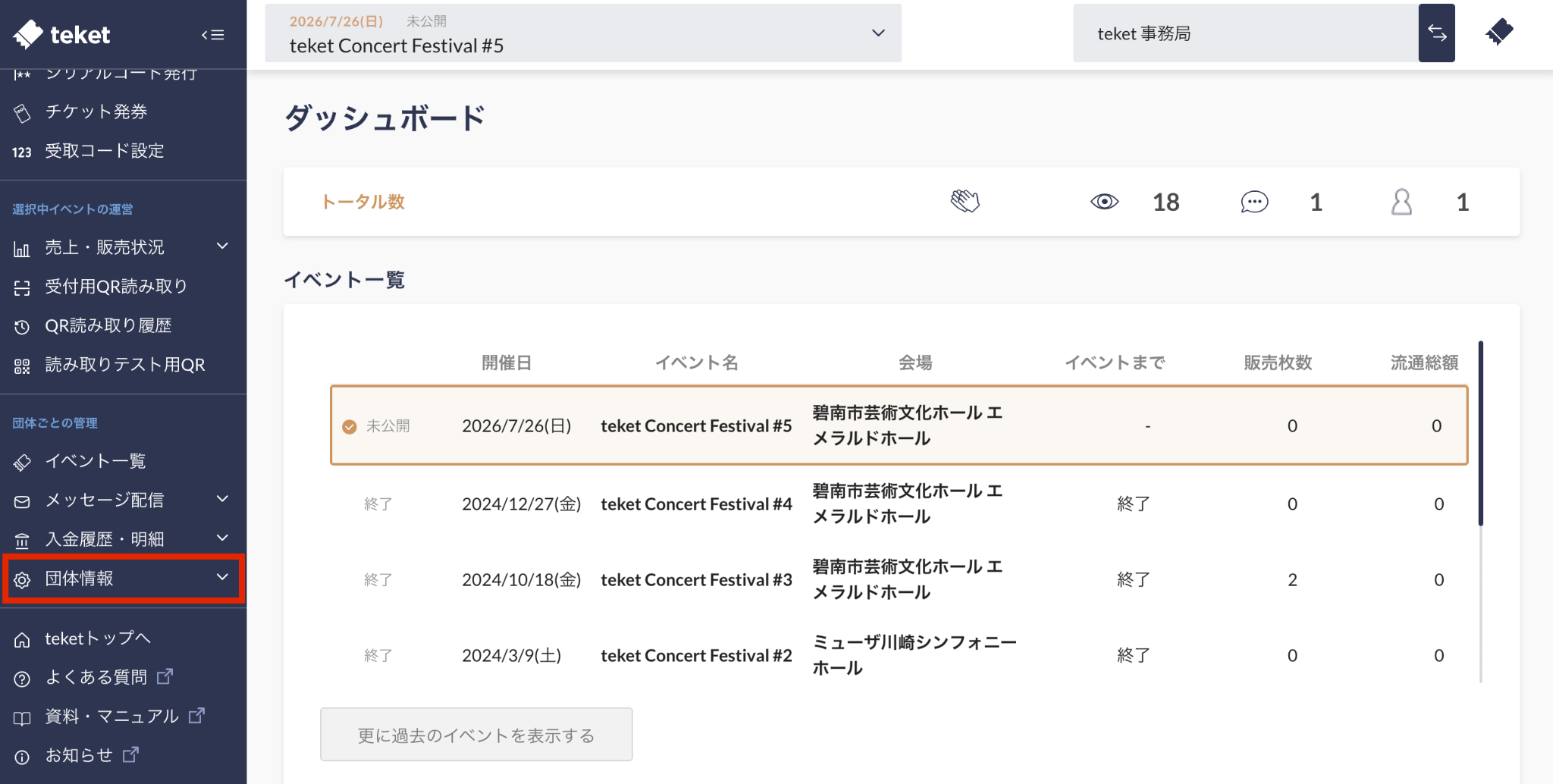This screenshot has width=1553, height=784.
Task: Open the event selector dropdown at top
Action: pyautogui.click(x=582, y=33)
